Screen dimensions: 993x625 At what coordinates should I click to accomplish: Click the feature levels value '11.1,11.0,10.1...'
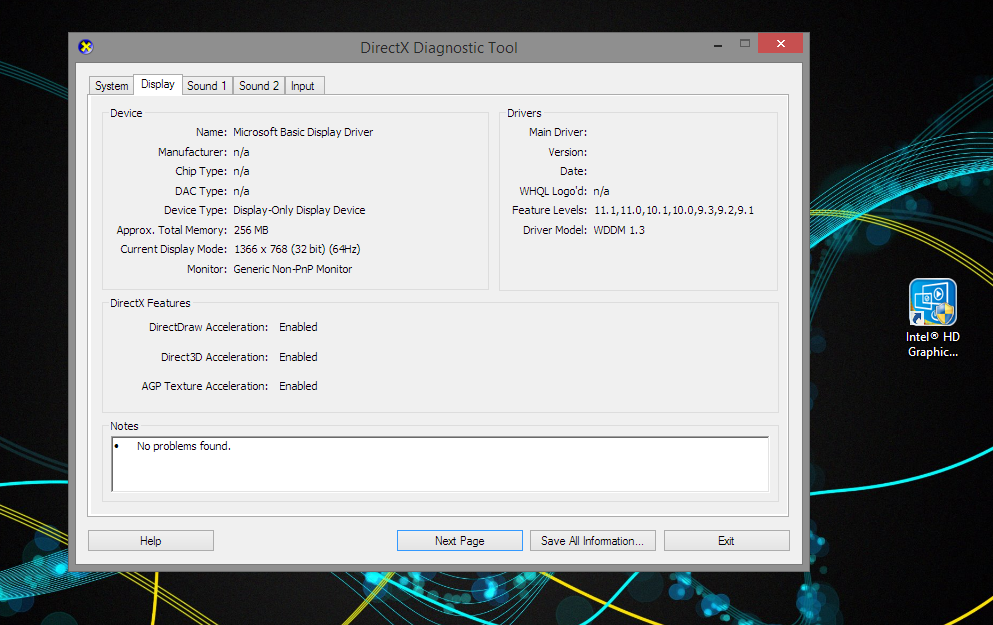coord(674,210)
